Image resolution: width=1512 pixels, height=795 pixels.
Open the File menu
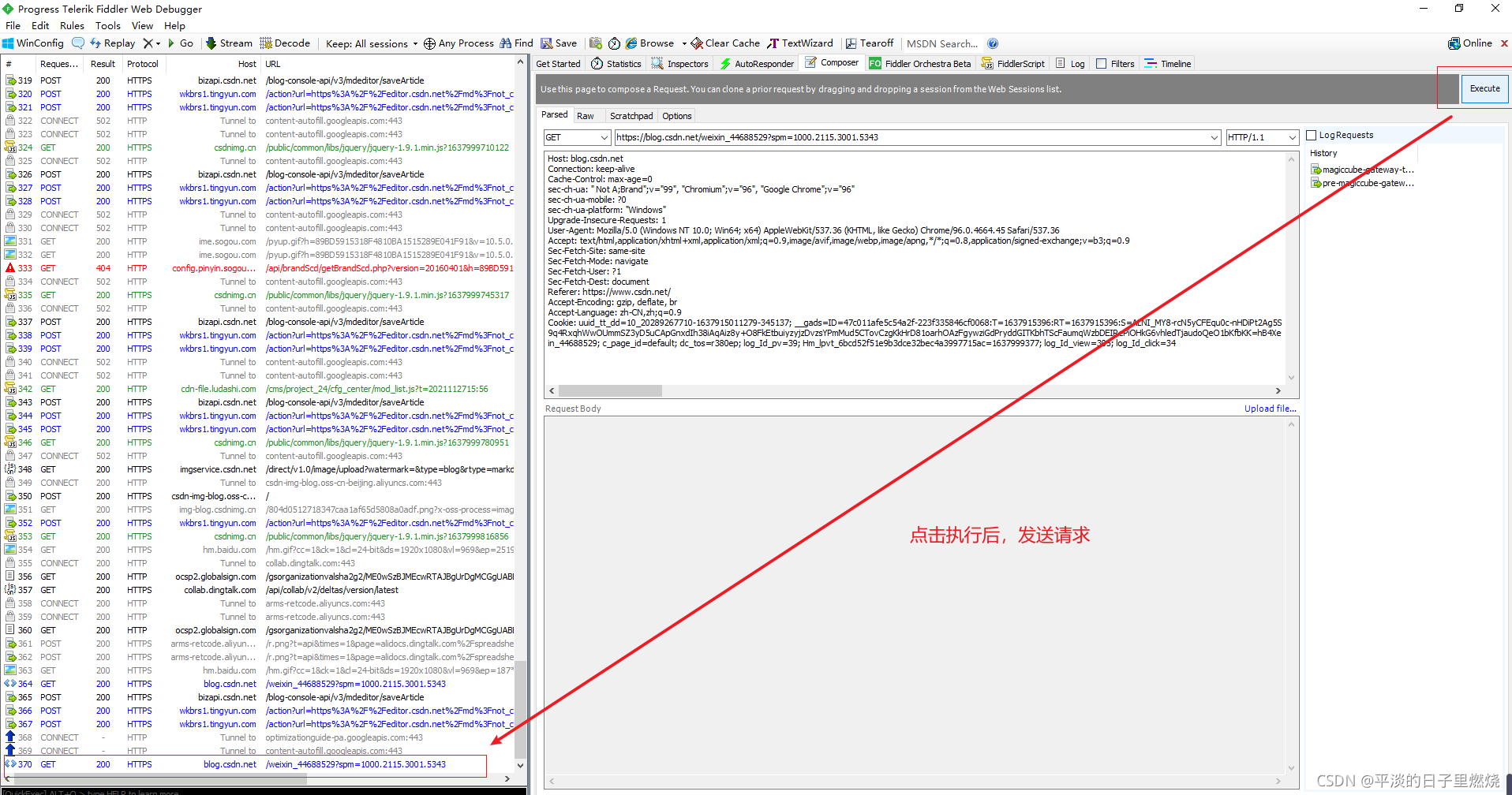[13, 25]
